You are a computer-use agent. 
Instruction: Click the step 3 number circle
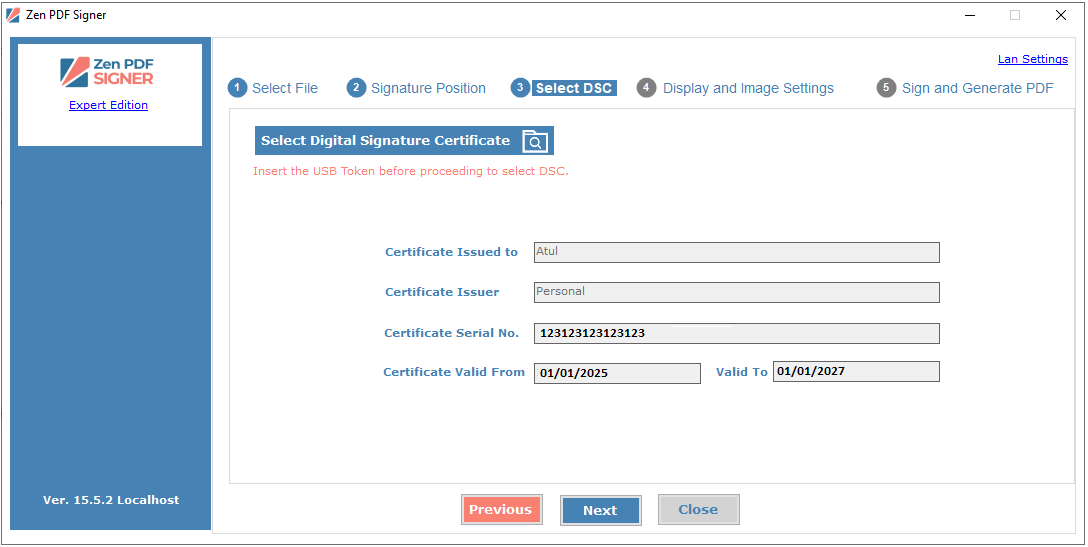(520, 88)
